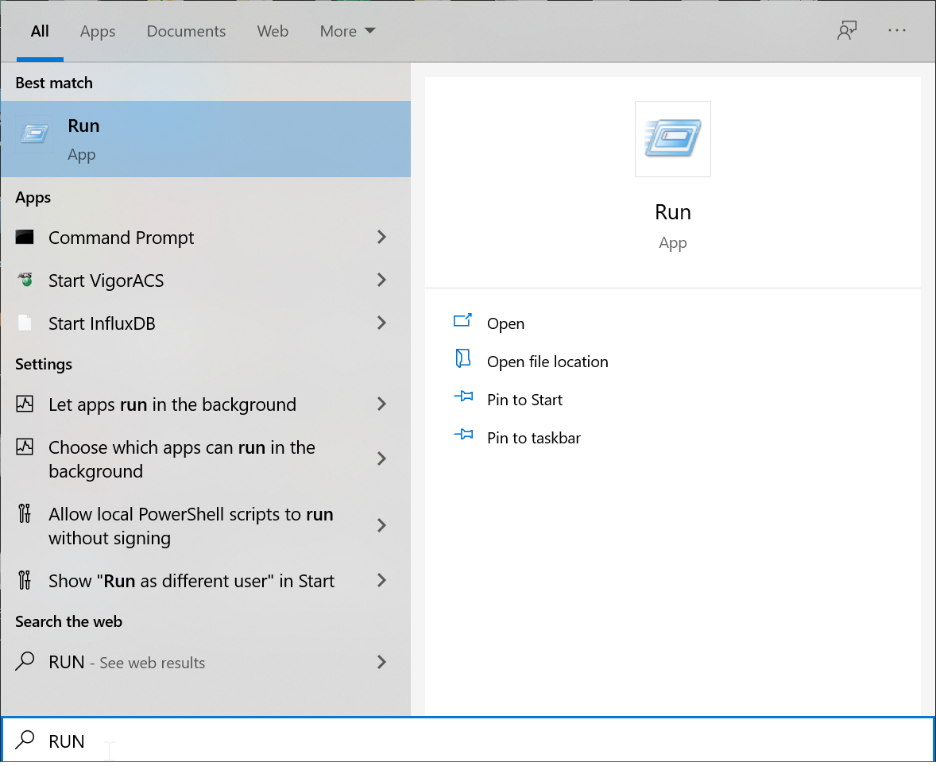Screen dimensions: 936x766
Task: Choose Pin to taskbar
Action: coord(534,438)
